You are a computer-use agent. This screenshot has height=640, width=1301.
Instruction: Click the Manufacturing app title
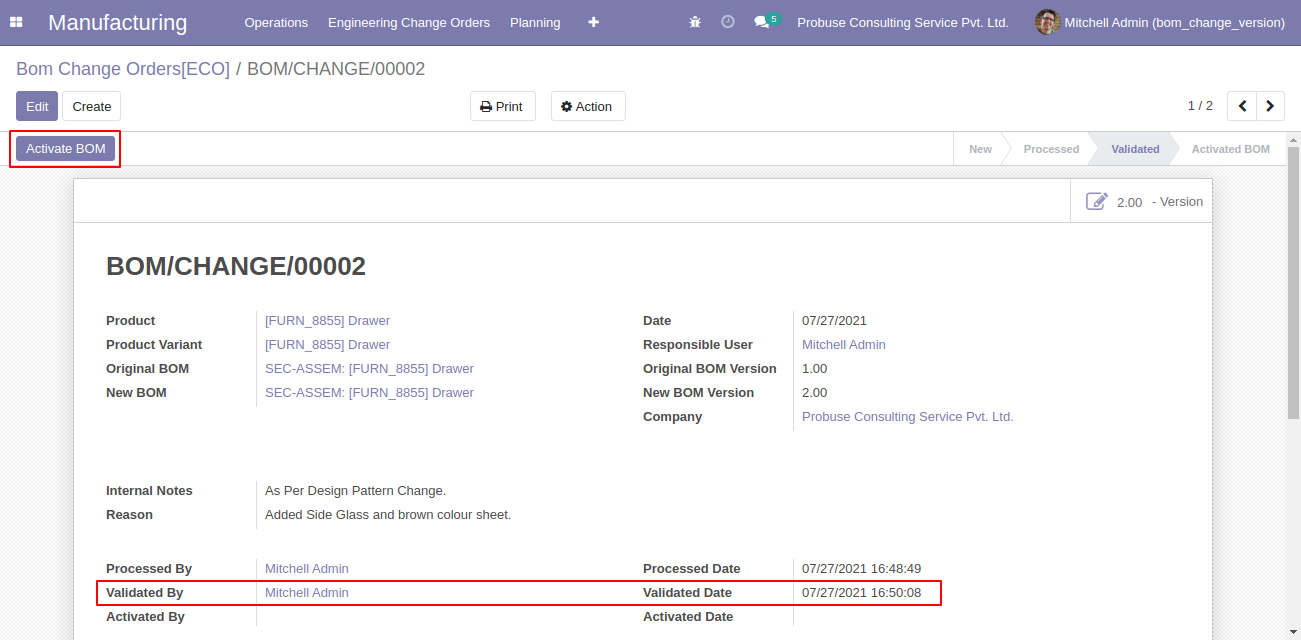(x=118, y=22)
